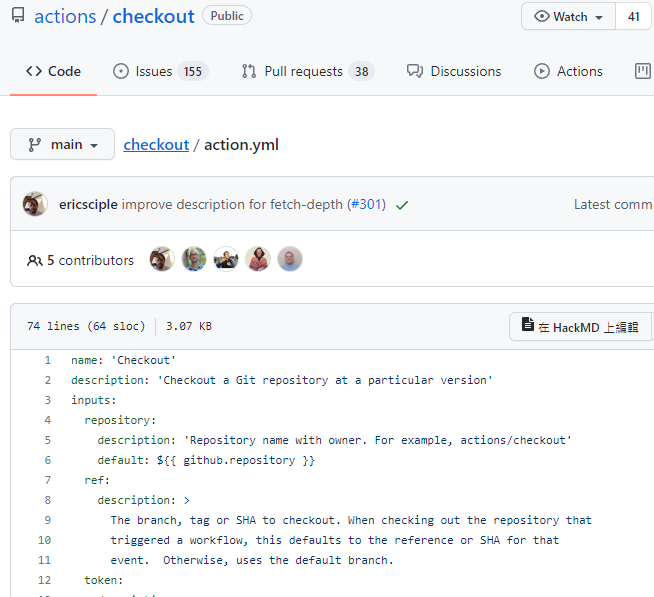Click the 5 contributors label
The height and width of the screenshot is (597, 654).
point(91,260)
